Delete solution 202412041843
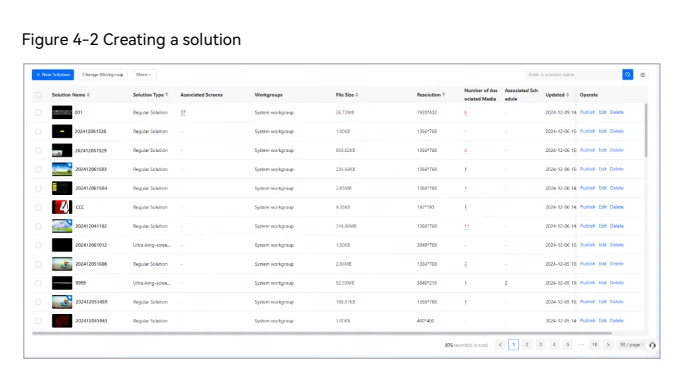This screenshot has width=696, height=381. 617,321
